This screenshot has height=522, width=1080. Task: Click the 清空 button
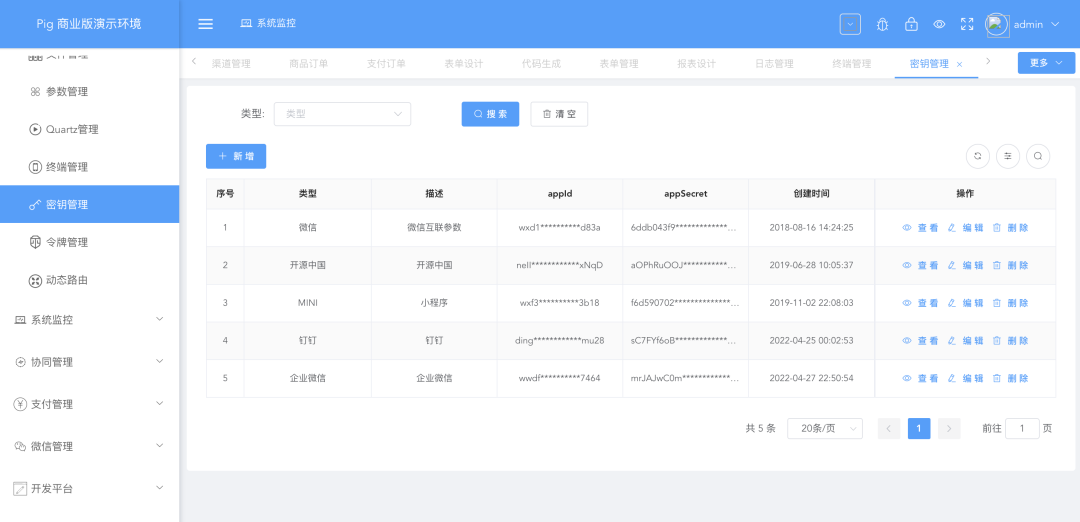559,114
